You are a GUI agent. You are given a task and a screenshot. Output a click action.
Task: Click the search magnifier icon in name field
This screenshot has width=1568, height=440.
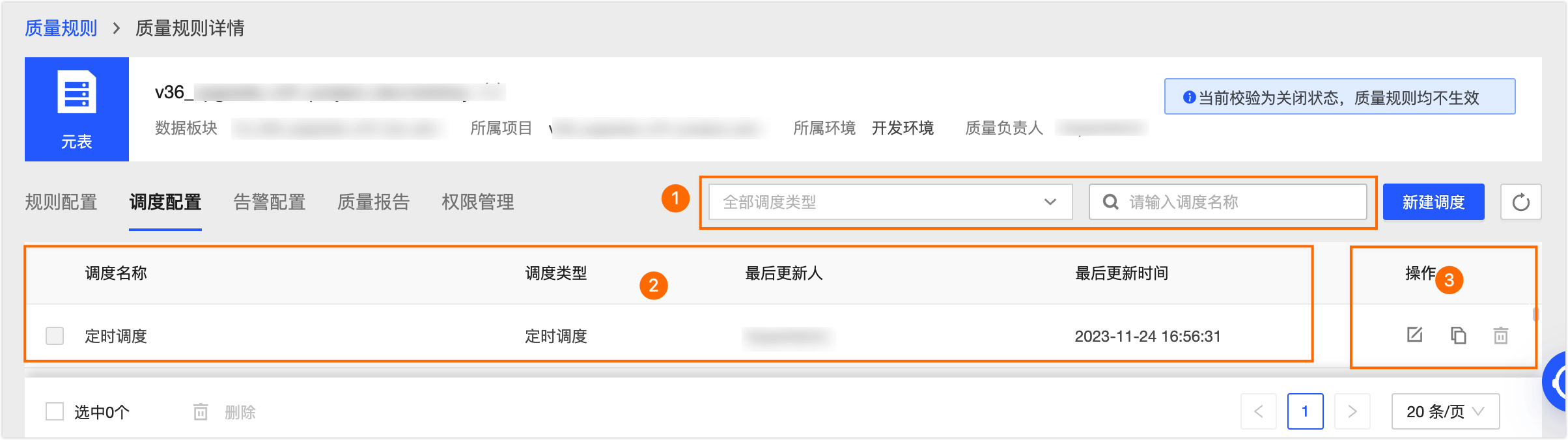1111,202
